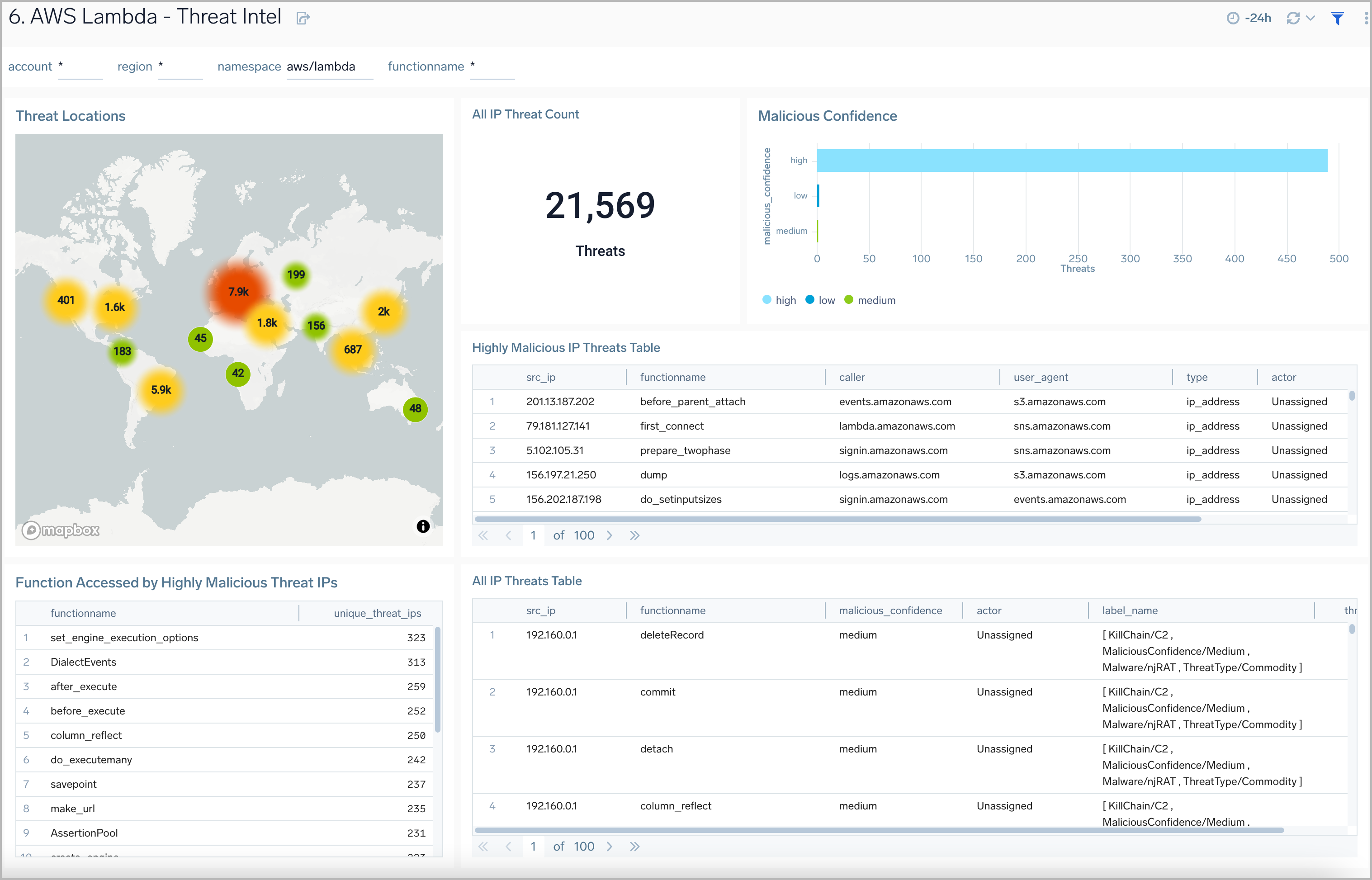Click the refresh dashboard icon
The height and width of the screenshot is (880, 1372).
click(1292, 18)
